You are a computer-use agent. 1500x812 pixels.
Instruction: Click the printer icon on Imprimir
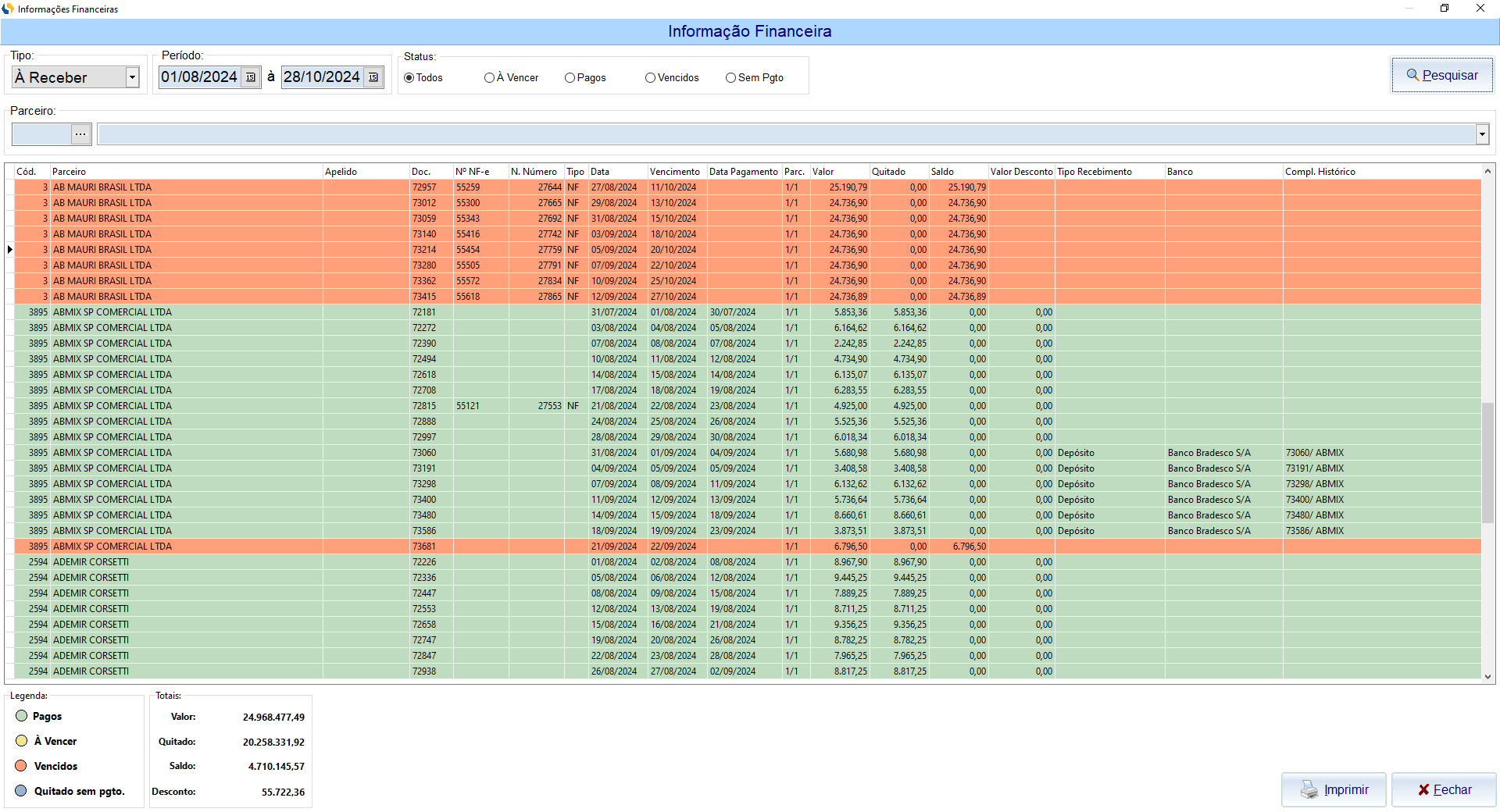1309,790
